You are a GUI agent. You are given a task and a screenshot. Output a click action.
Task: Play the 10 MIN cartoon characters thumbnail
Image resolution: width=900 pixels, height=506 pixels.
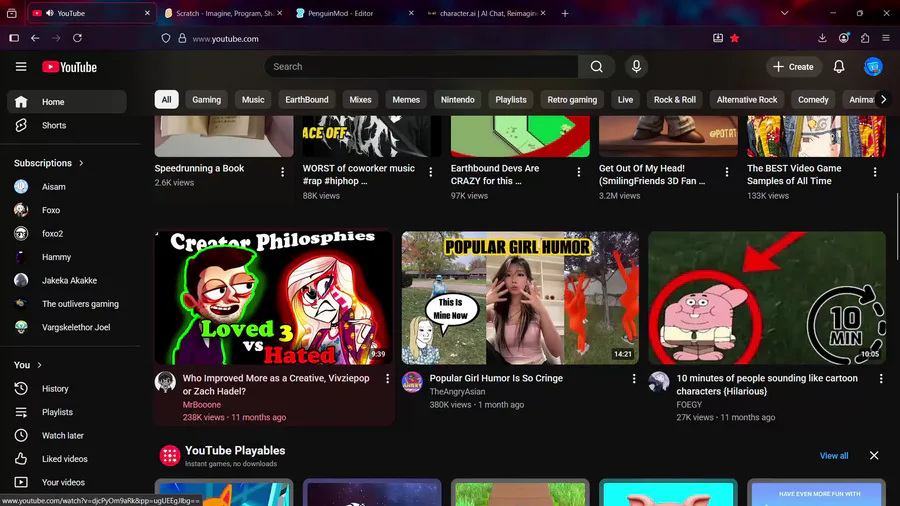767,298
